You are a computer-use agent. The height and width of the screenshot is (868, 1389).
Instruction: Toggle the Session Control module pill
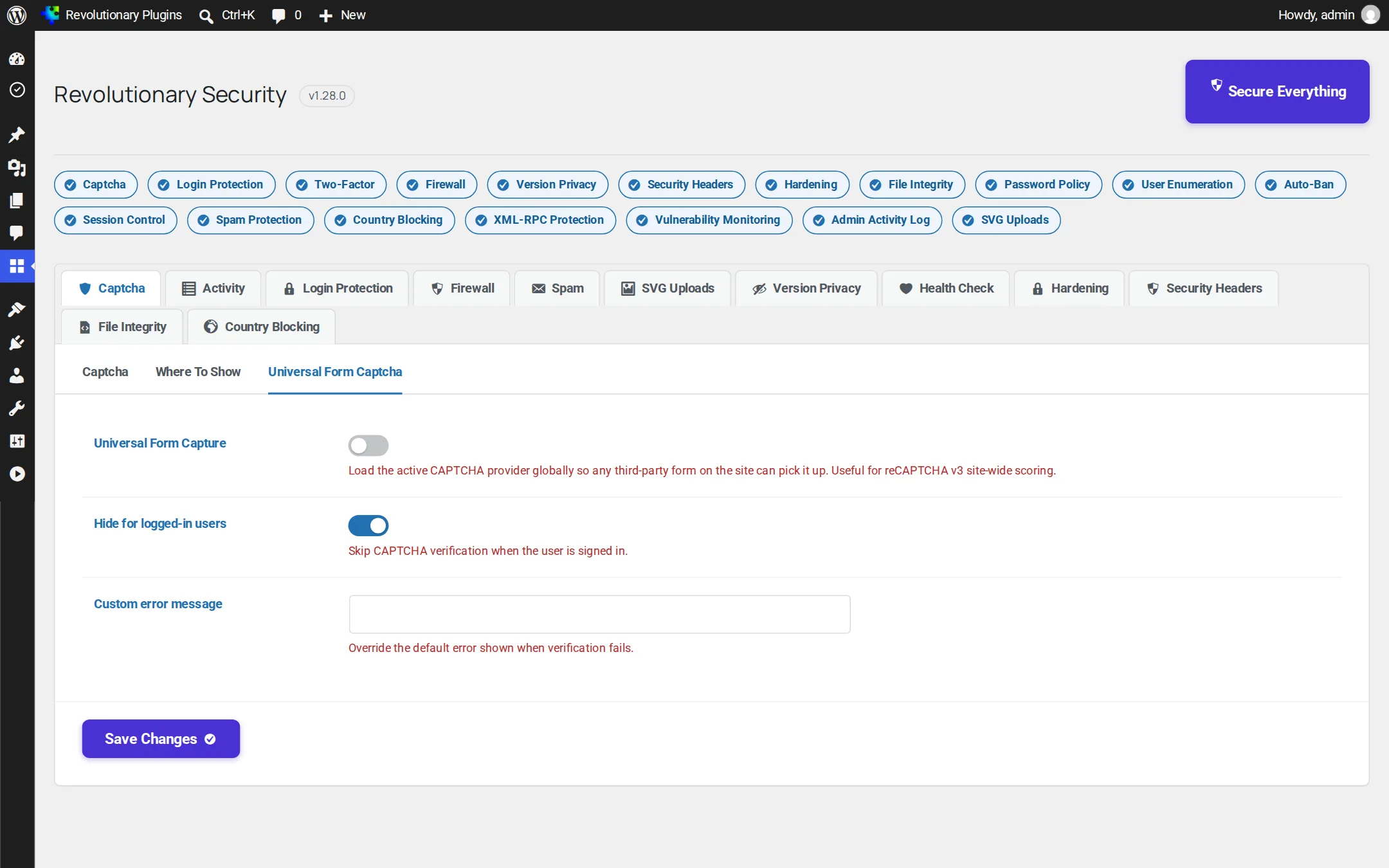(116, 220)
